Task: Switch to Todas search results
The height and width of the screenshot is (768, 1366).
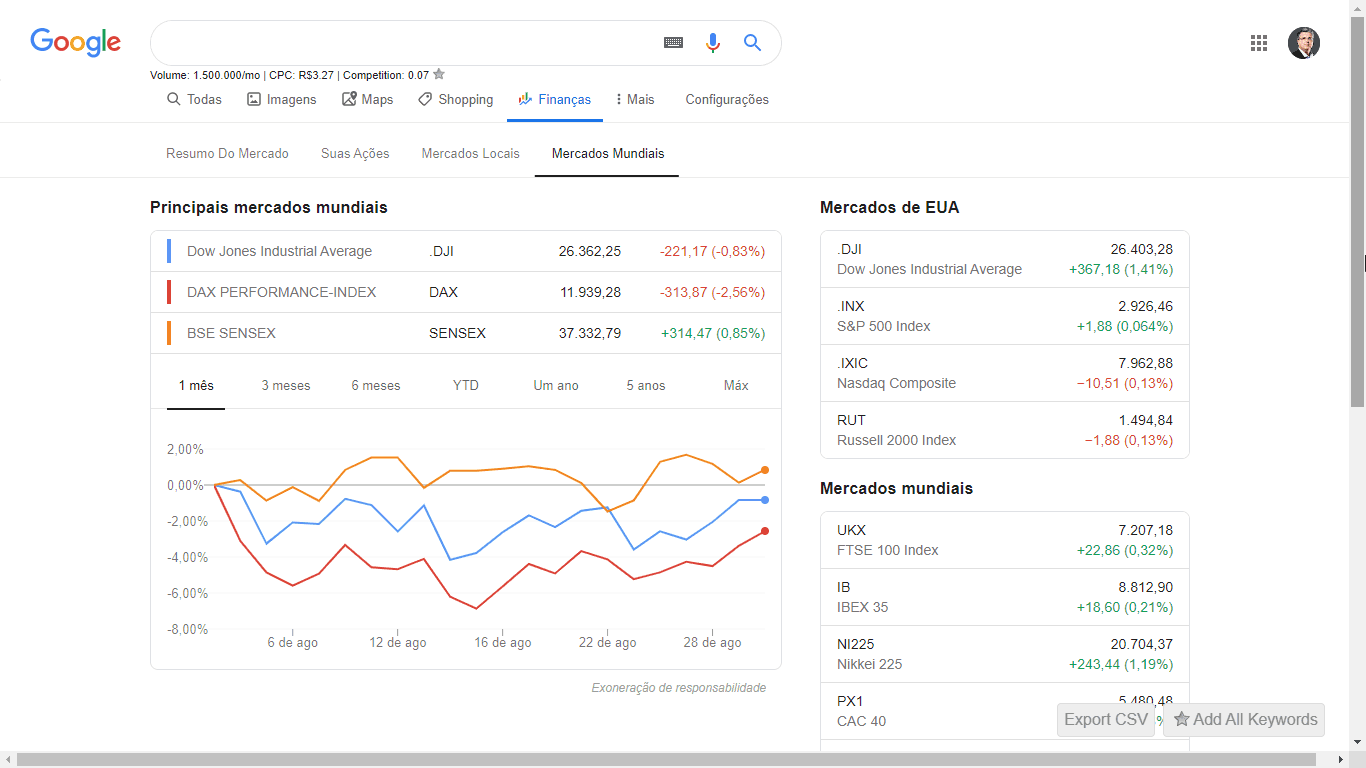Action: pyautogui.click(x=194, y=99)
